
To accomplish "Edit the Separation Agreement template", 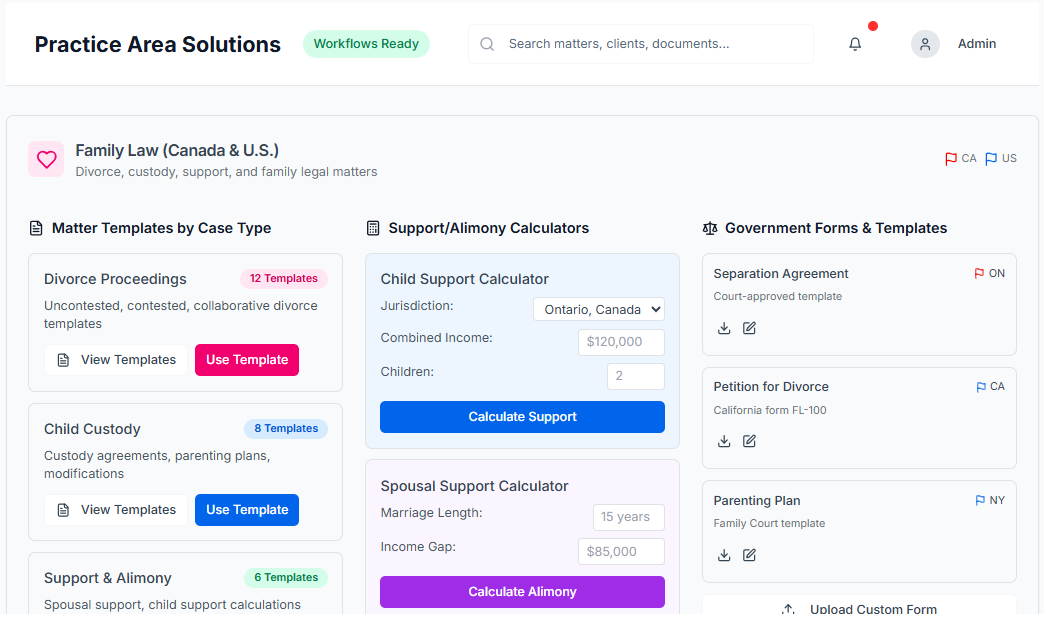I will coord(750,328).
